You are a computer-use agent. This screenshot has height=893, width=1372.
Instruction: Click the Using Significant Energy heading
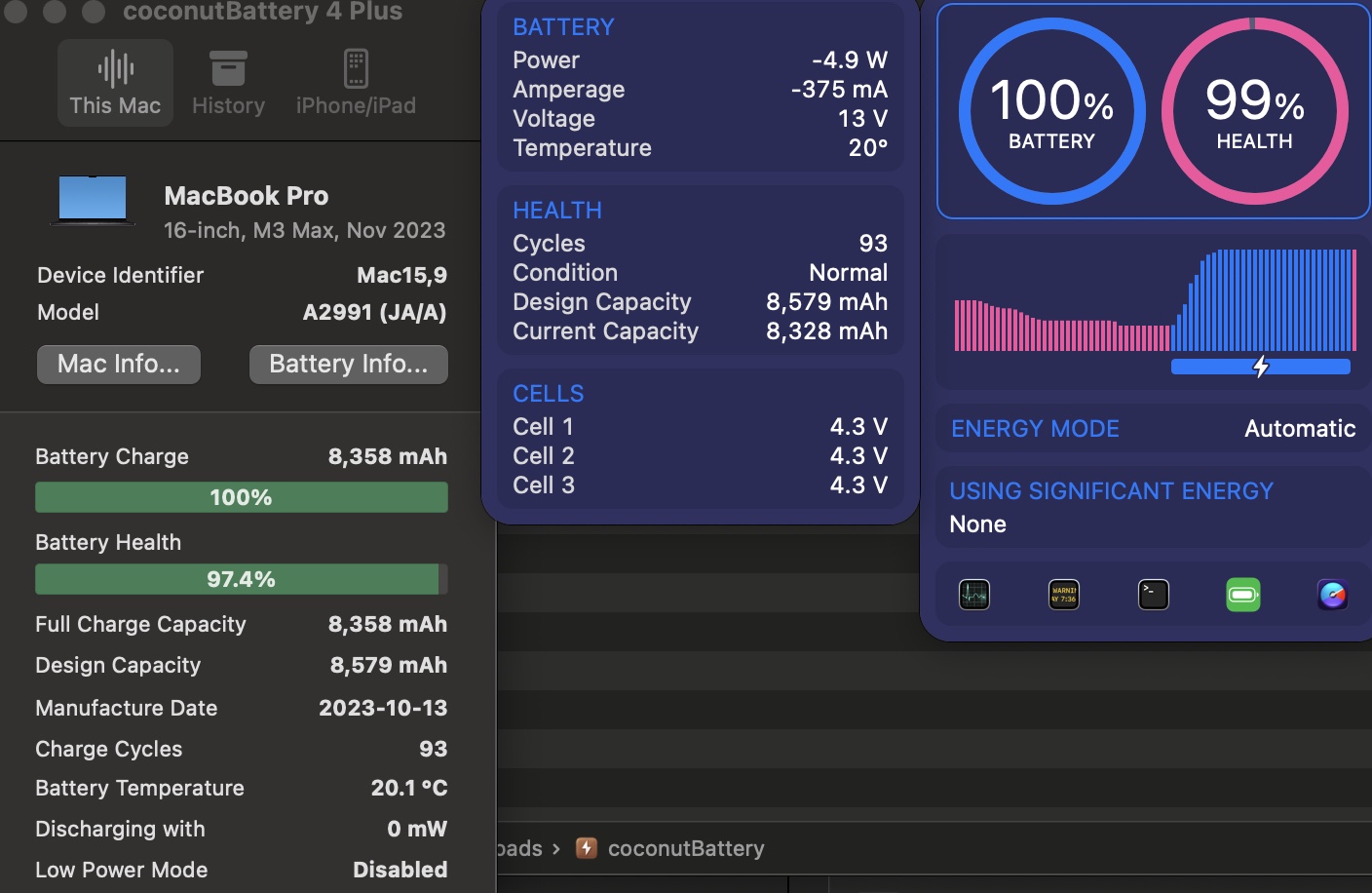pyautogui.click(x=1112, y=491)
